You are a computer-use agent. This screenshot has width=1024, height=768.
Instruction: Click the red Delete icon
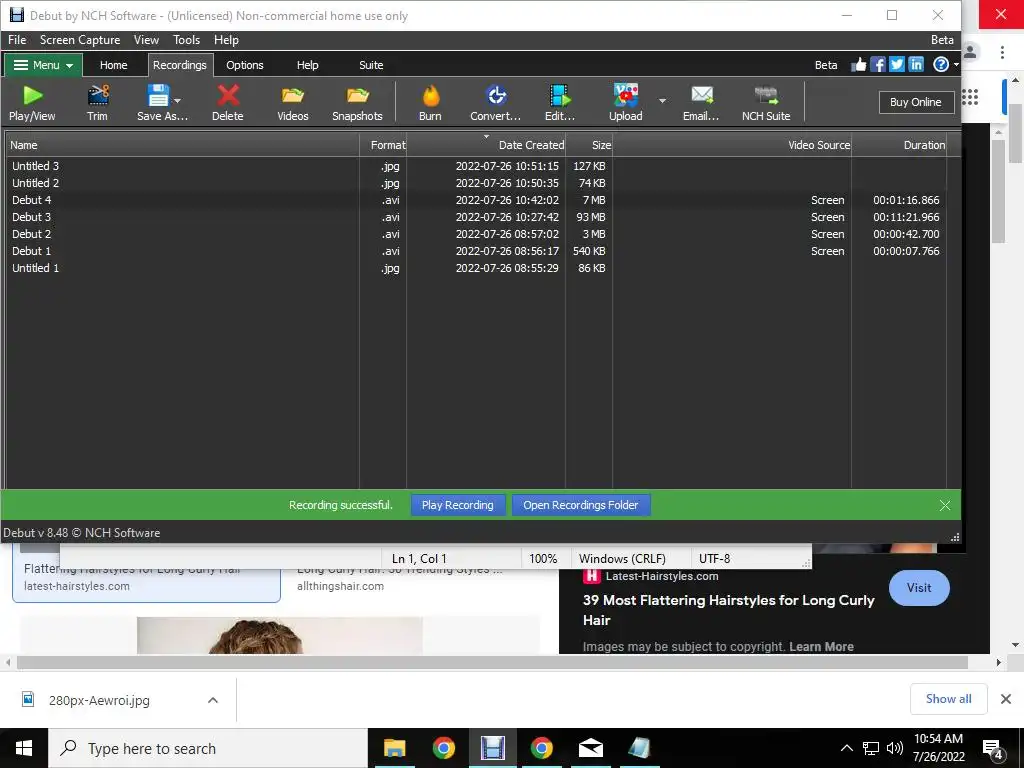[x=228, y=95]
